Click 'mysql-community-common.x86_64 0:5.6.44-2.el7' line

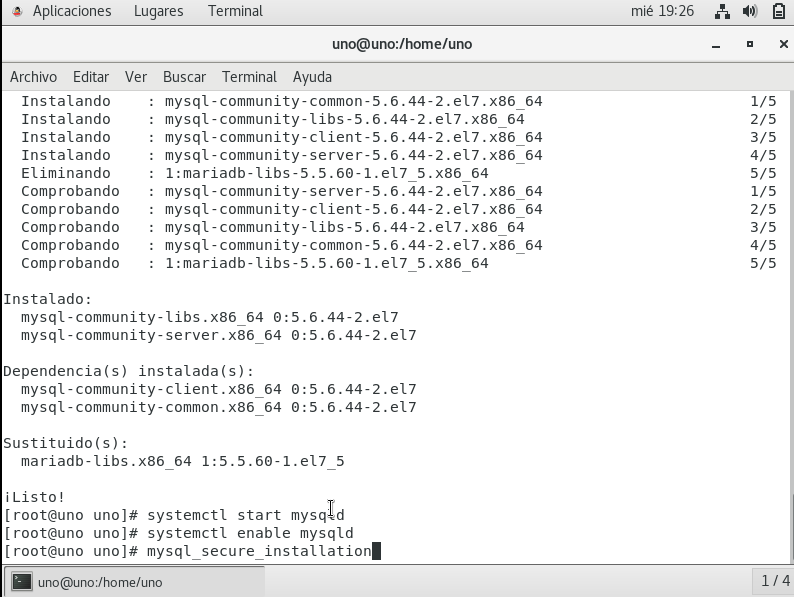[x=218, y=407]
